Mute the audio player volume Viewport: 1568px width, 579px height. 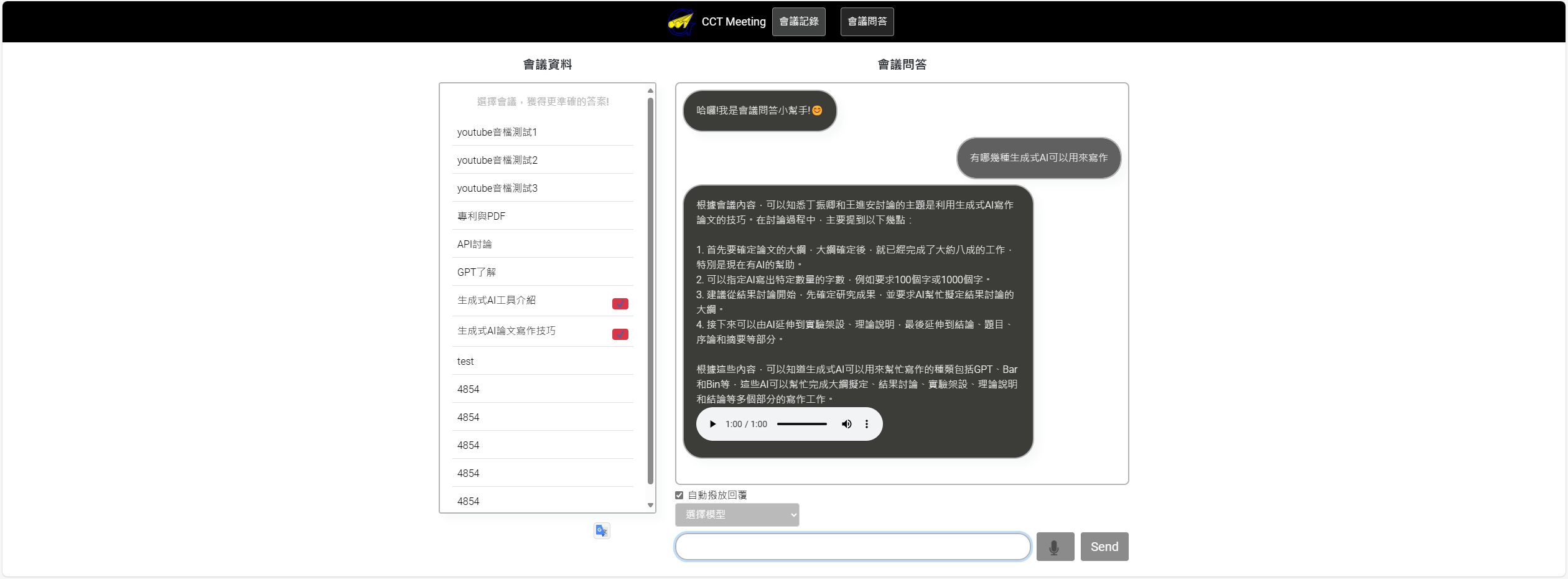[846, 424]
